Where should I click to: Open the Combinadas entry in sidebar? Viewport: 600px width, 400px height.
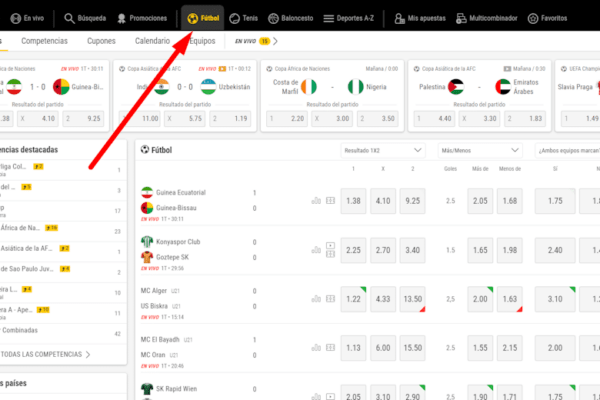[63, 333]
